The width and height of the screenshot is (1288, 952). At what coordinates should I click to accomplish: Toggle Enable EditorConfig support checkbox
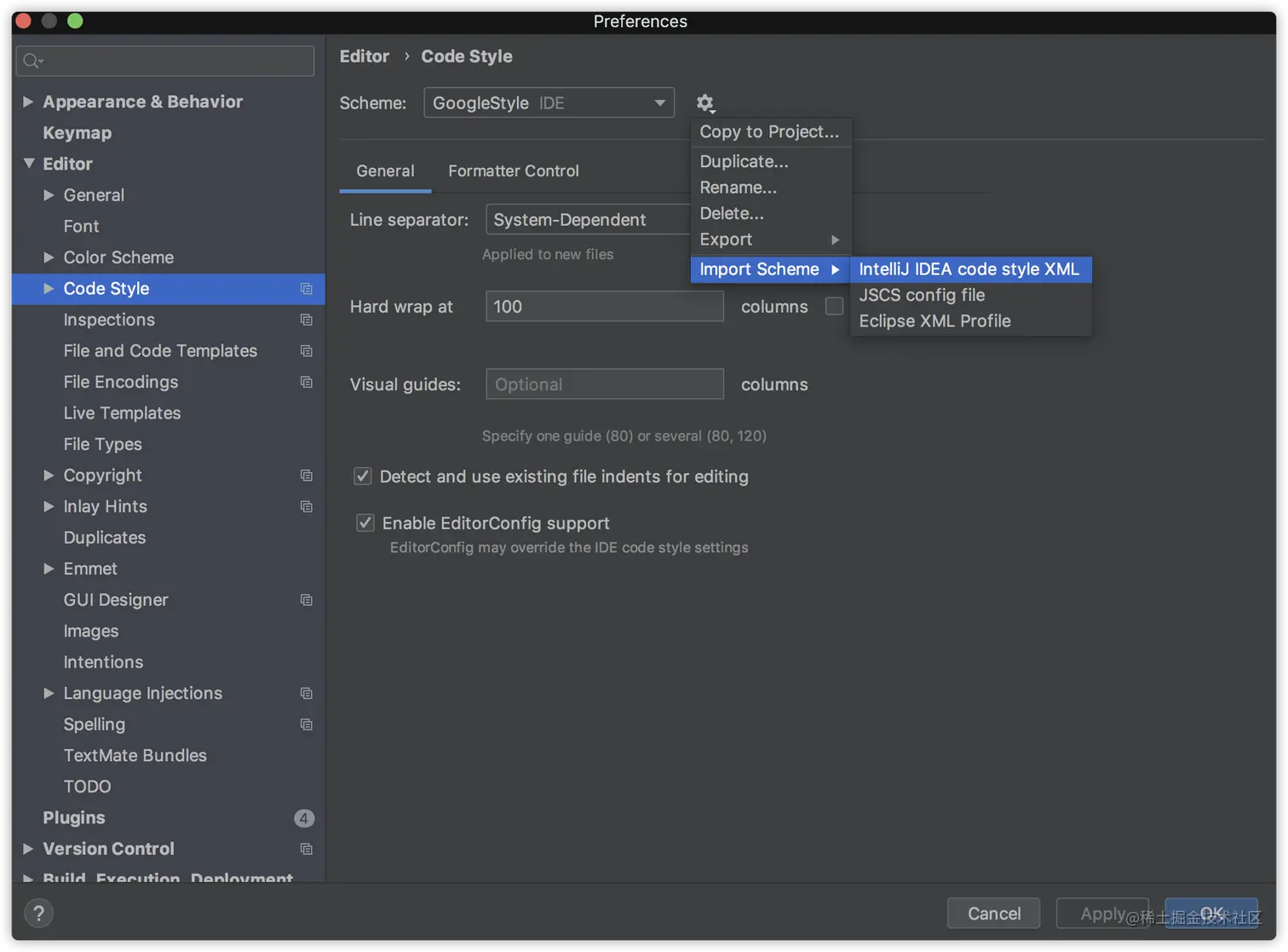click(x=365, y=522)
